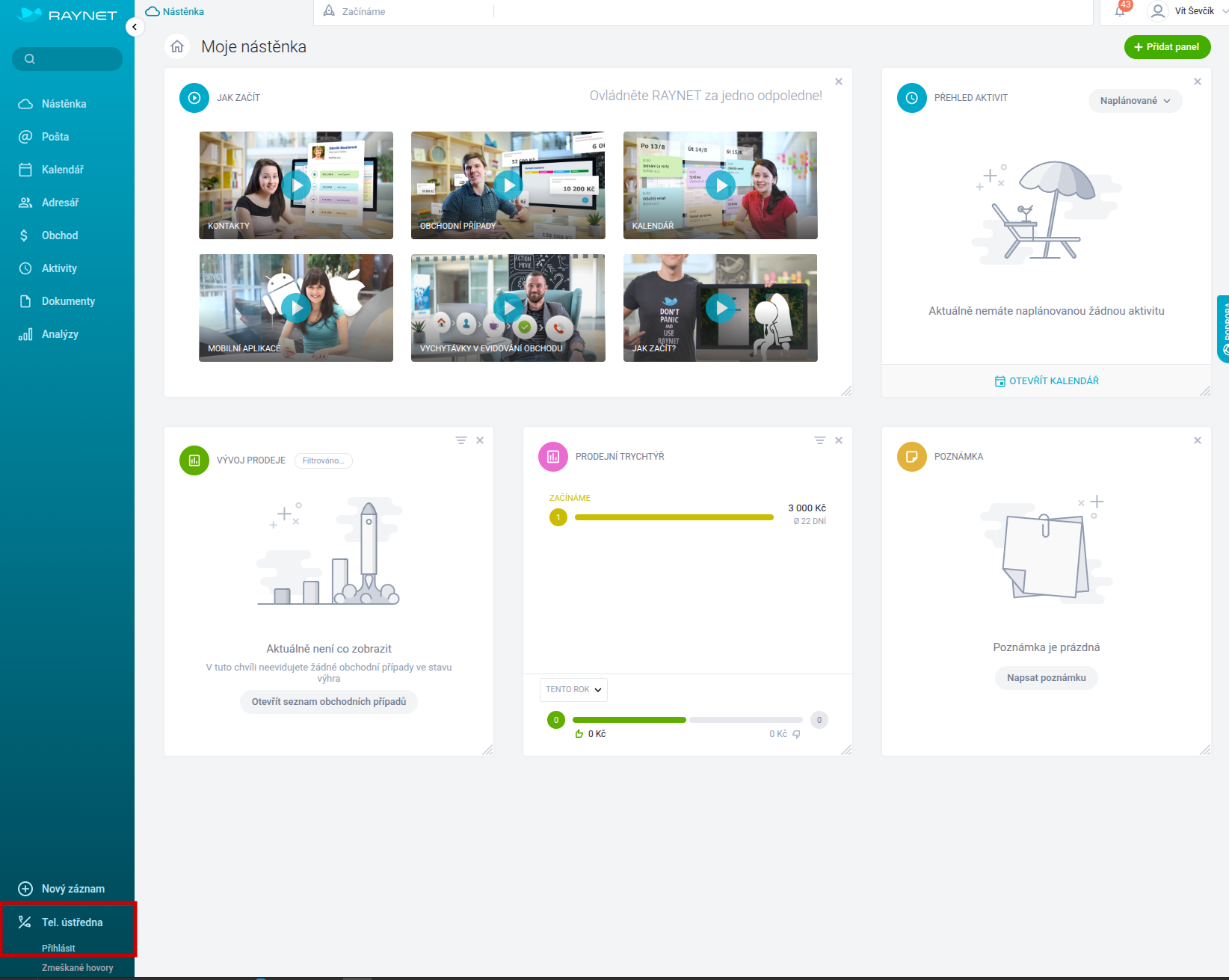The image size is (1229, 980).
Task: Close the Poznámka panel
Action: [x=1198, y=440]
